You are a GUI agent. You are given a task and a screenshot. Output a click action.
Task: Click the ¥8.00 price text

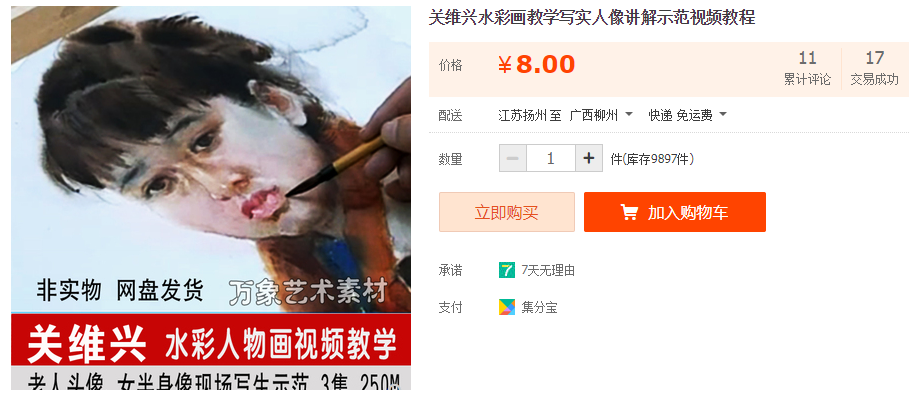pos(536,65)
